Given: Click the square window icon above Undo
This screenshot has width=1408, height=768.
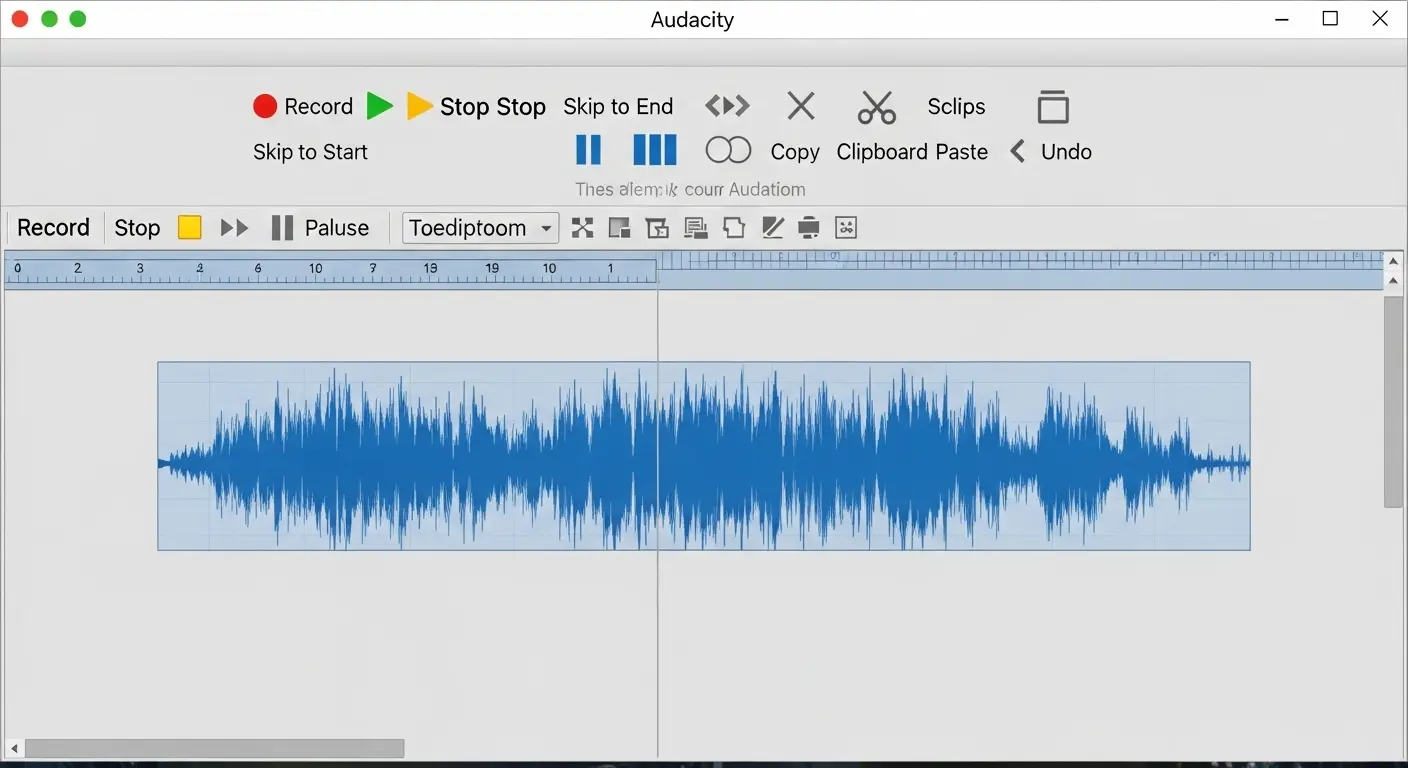Looking at the screenshot, I should (1053, 106).
